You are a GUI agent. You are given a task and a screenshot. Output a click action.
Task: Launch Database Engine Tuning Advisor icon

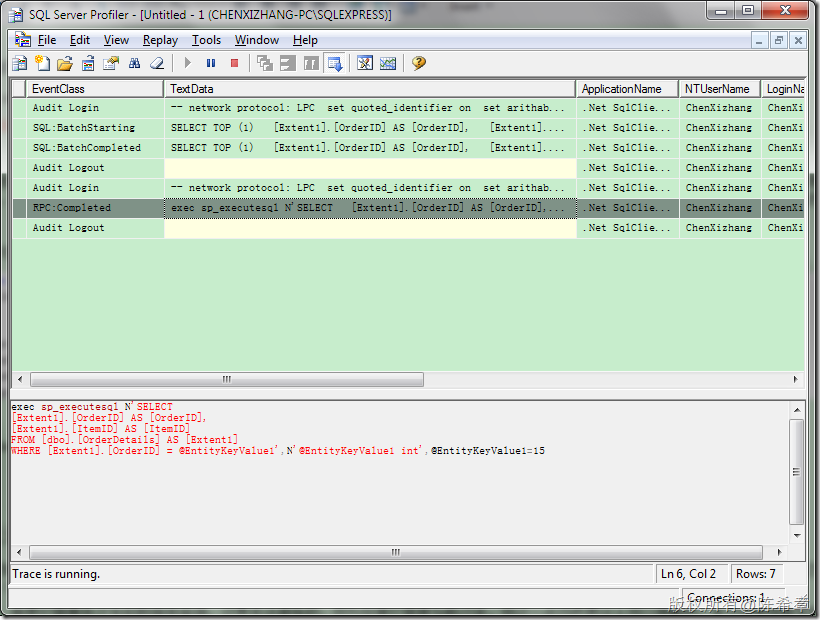(365, 63)
